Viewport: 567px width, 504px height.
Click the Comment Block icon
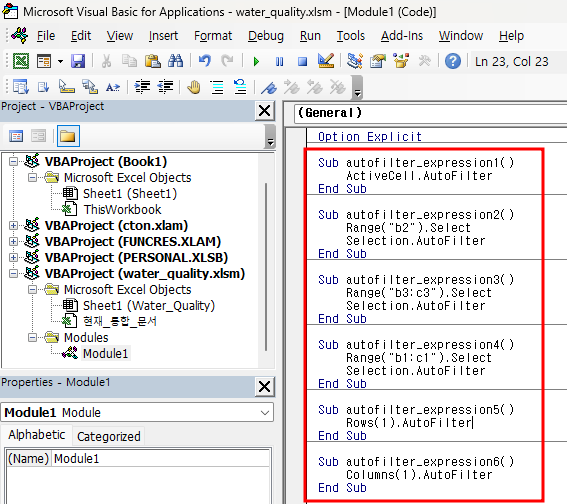point(217,87)
